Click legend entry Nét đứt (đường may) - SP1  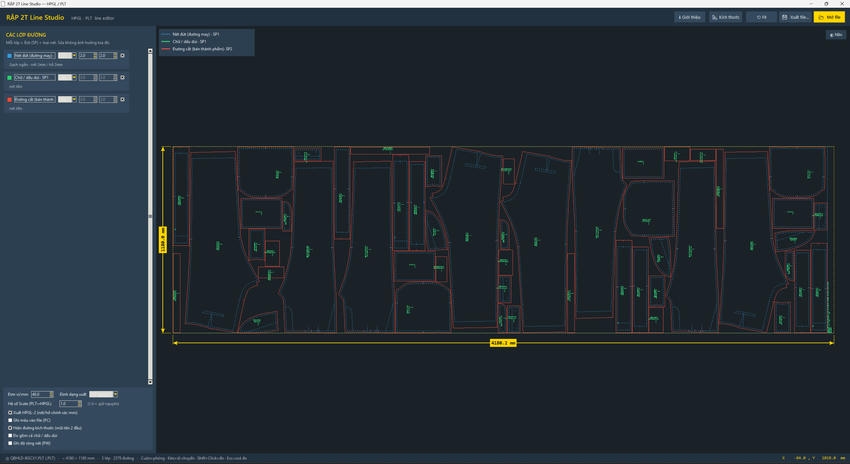pos(196,34)
